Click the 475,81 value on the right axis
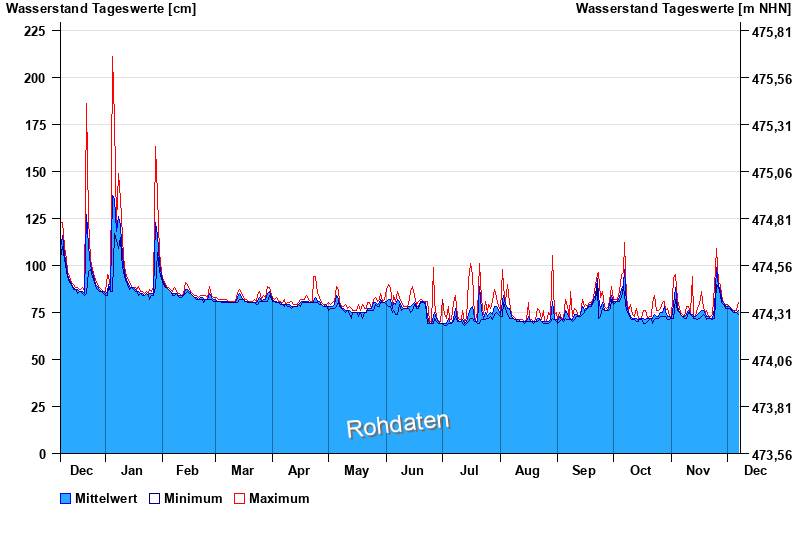 764,32
